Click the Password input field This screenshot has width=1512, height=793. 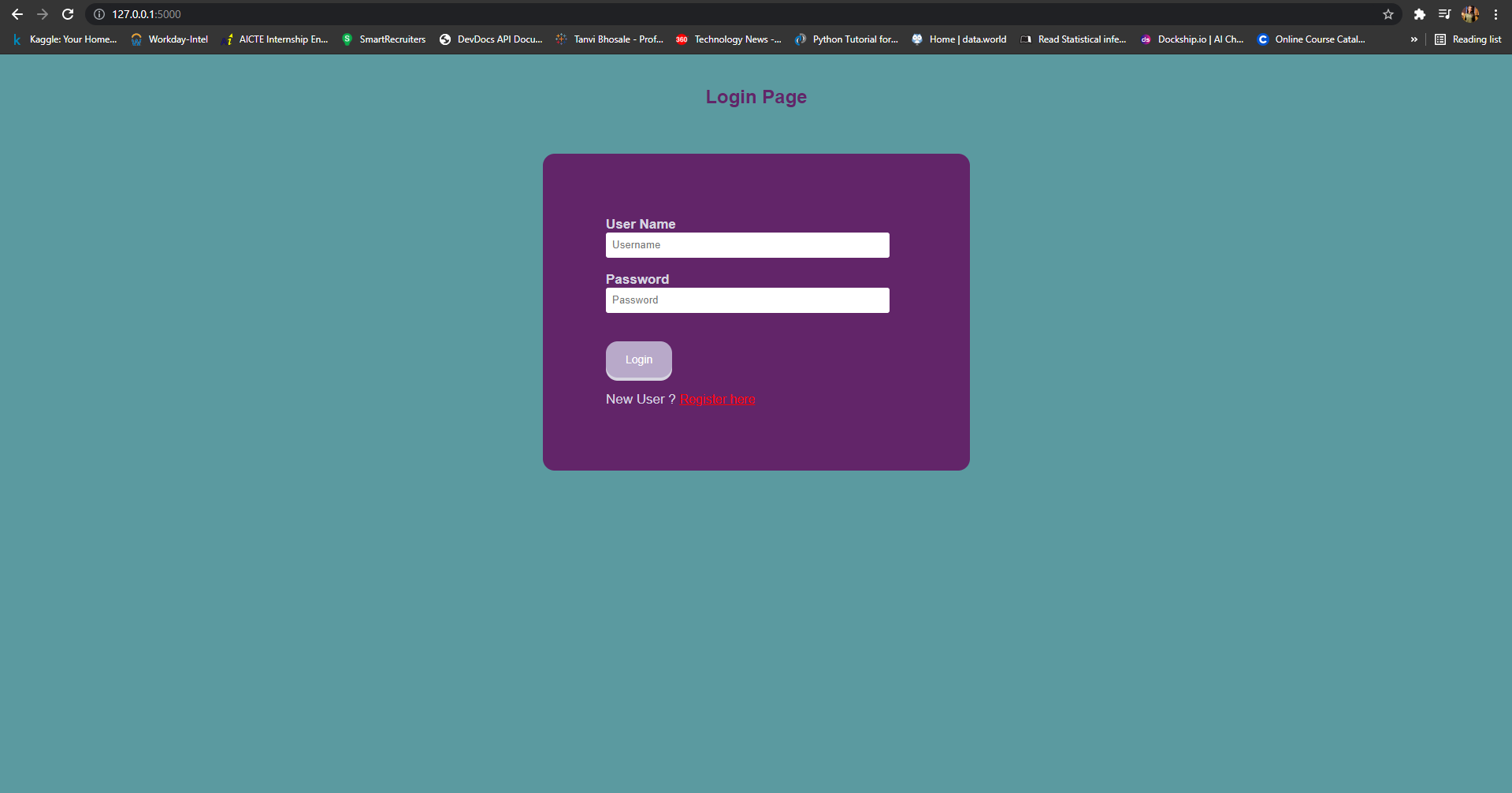coord(747,300)
